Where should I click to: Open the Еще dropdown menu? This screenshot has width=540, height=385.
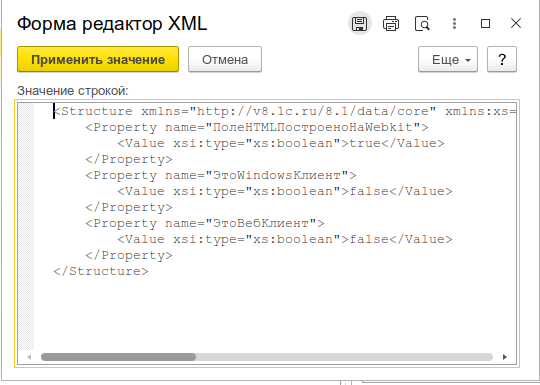coord(448,59)
